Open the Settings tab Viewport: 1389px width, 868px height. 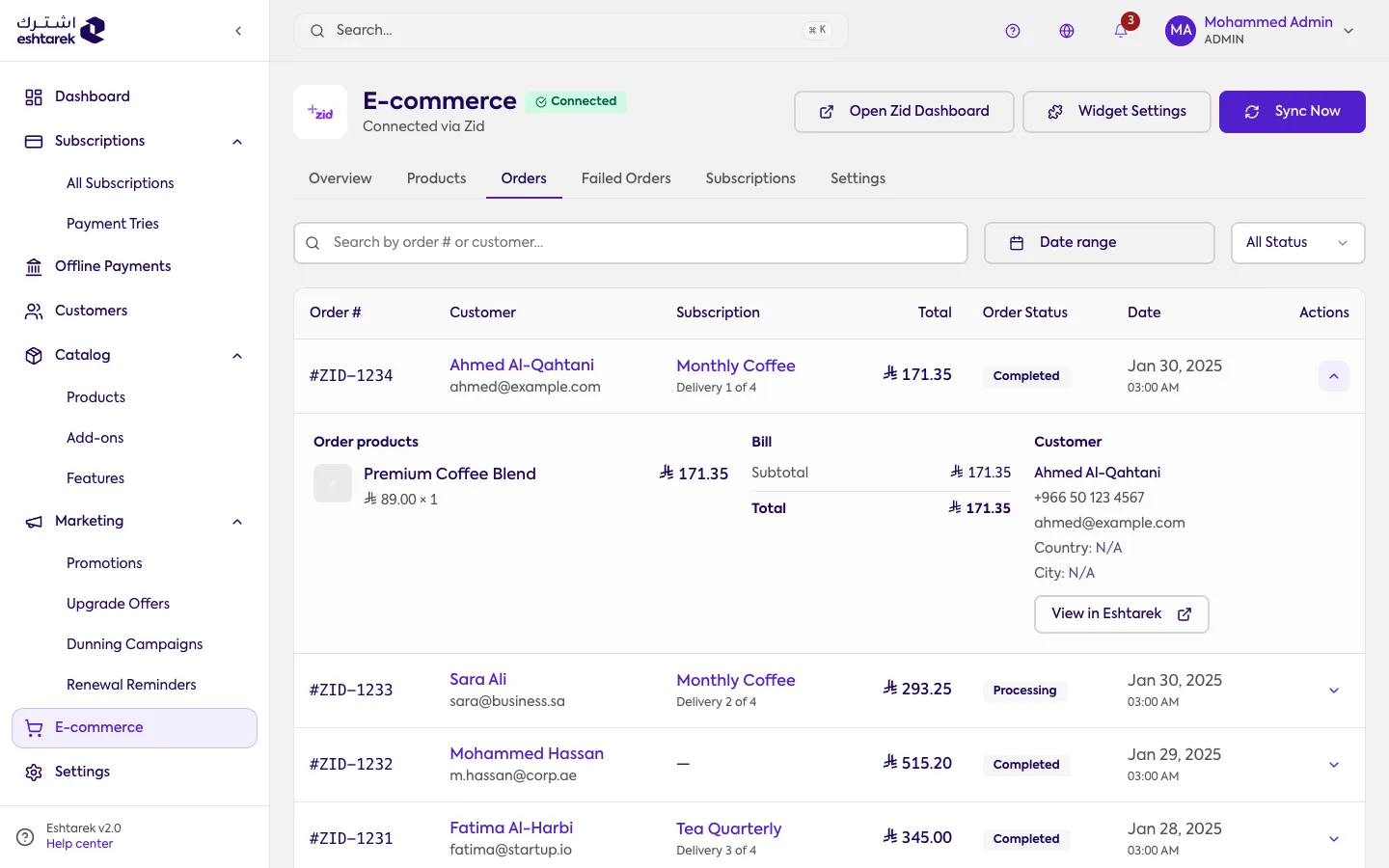[858, 178]
